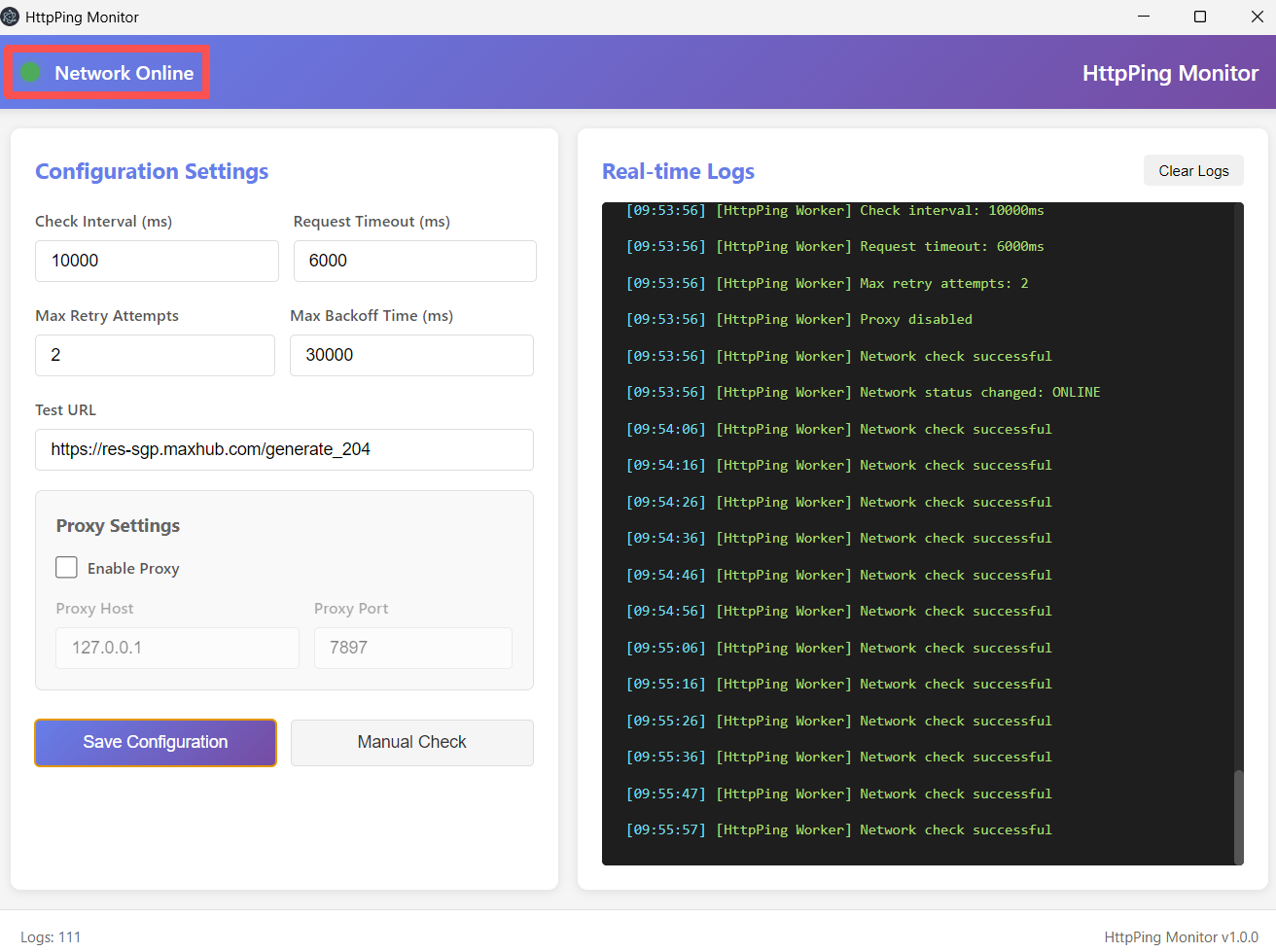
Task: Click the Proxy Port input field
Action: [412, 648]
